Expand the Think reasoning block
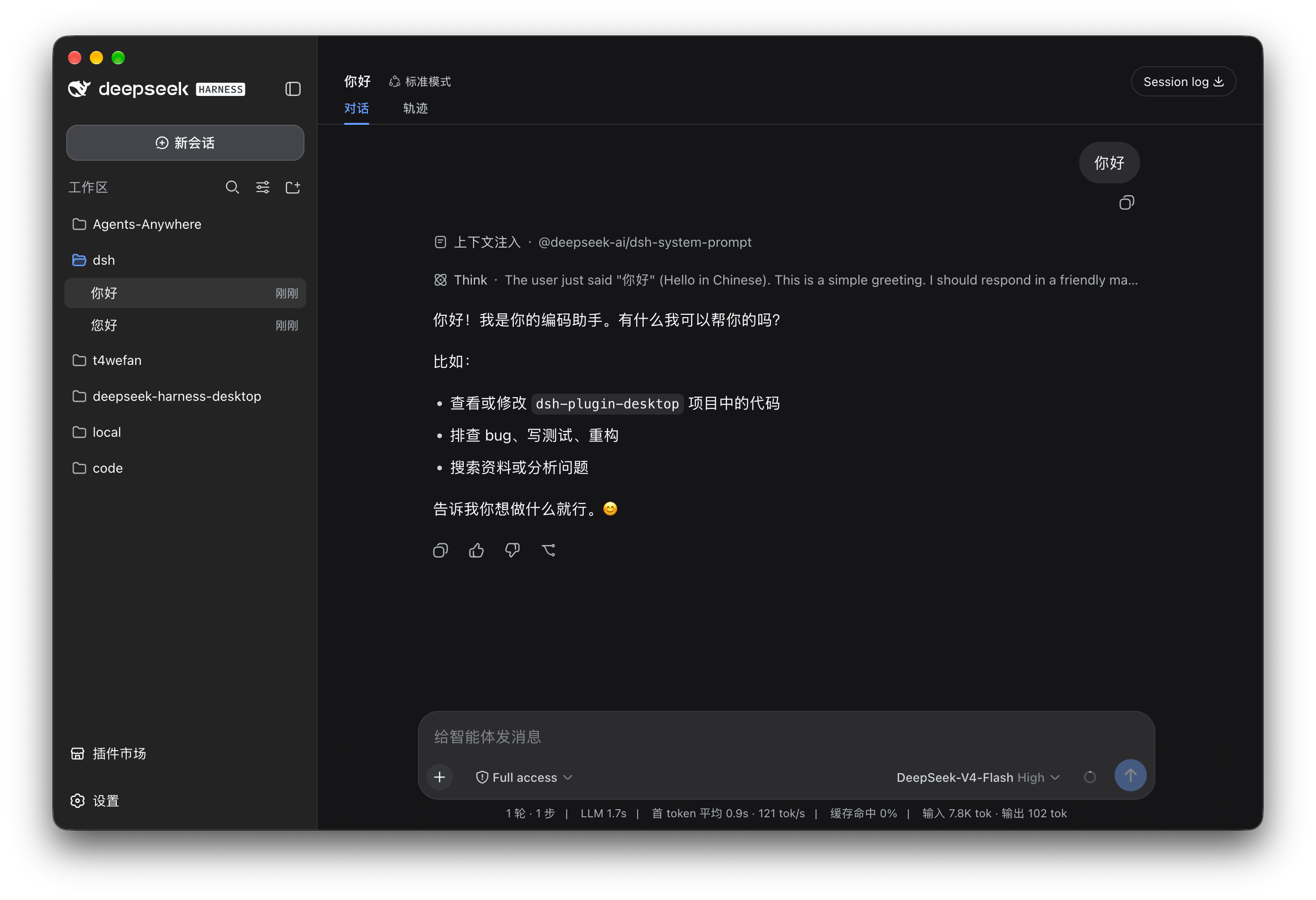The image size is (1316, 900). [786, 280]
